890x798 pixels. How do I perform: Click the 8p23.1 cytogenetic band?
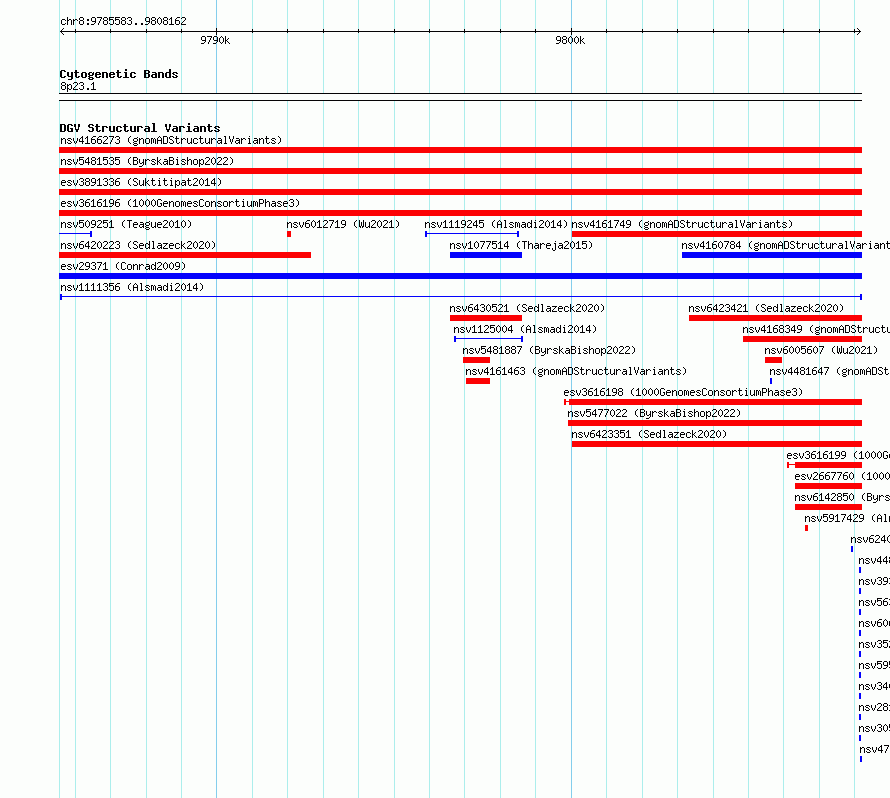pos(460,97)
